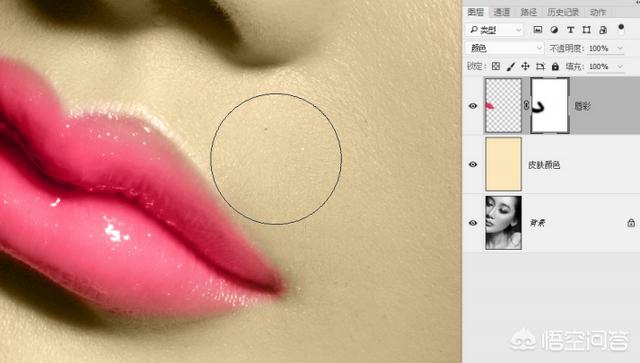Screen dimensions: 640x363
Task: Select the type layer filter icon
Action: tap(571, 30)
